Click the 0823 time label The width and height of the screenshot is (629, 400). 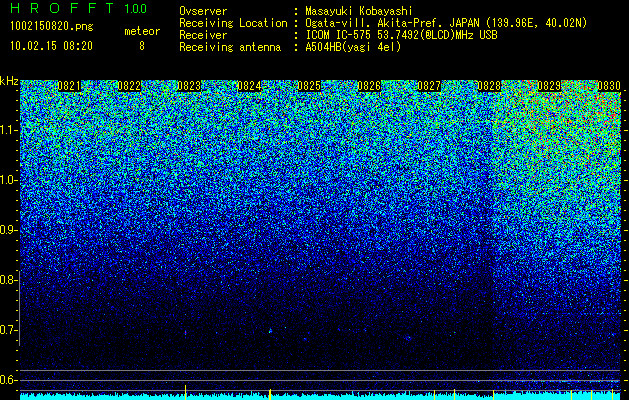189,86
